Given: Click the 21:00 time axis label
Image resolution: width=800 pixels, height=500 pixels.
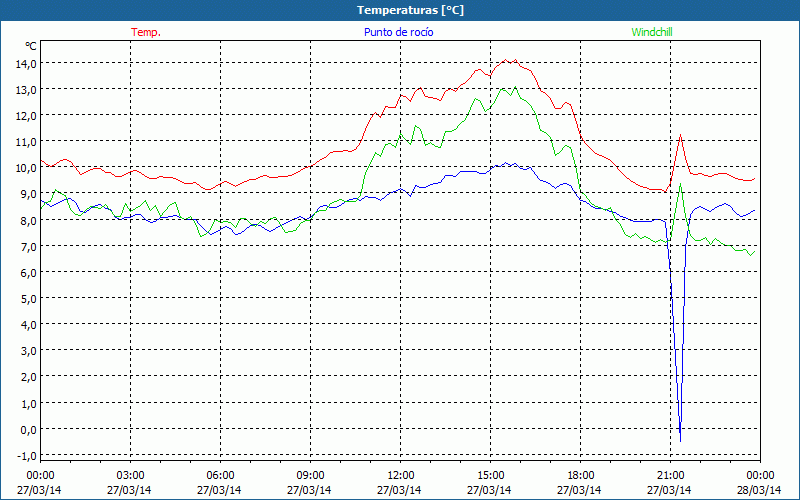Looking at the screenshot, I should pyautogui.click(x=670, y=476).
